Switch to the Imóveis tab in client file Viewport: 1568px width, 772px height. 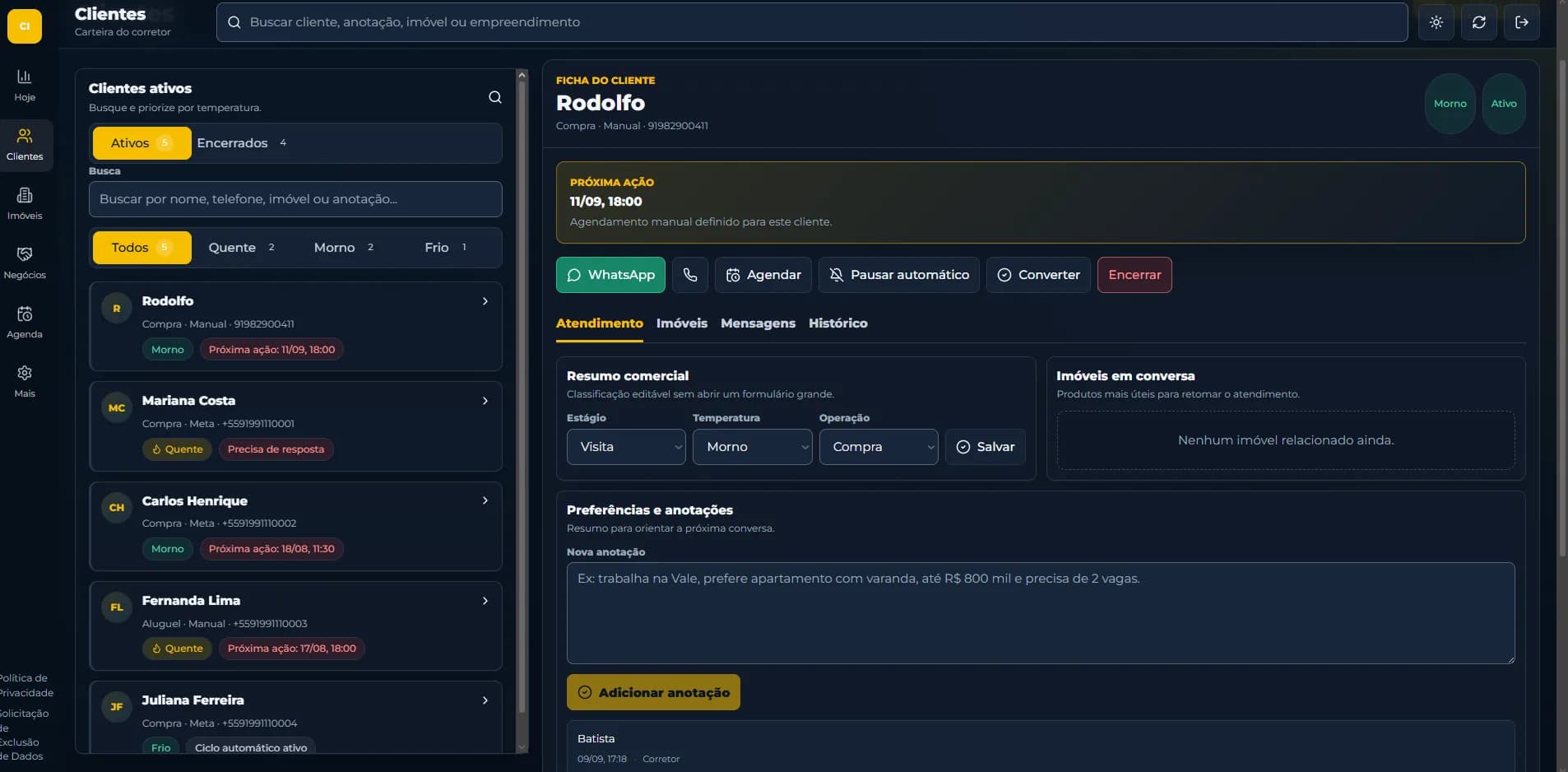682,323
